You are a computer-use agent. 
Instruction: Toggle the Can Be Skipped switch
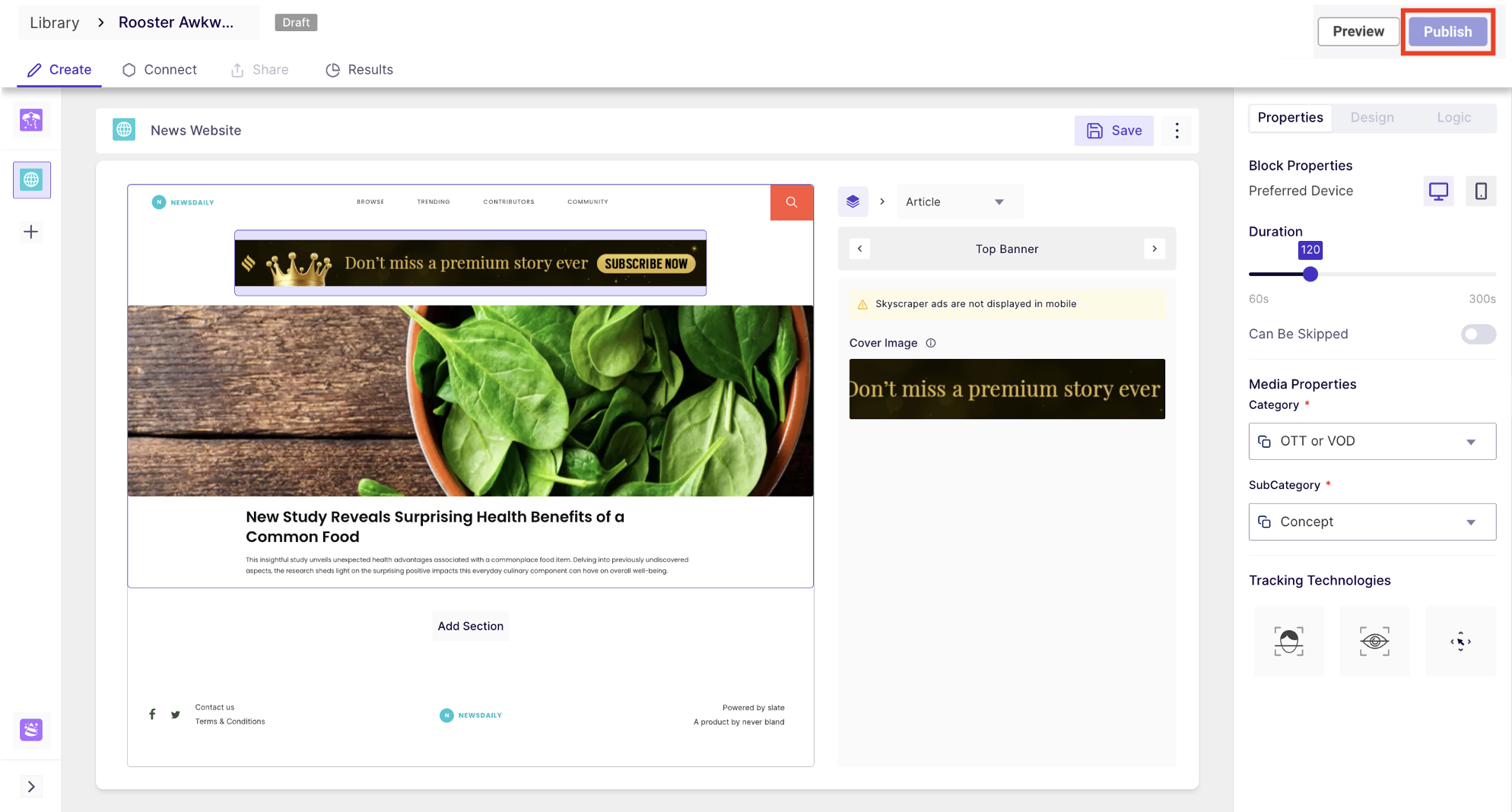1478,334
